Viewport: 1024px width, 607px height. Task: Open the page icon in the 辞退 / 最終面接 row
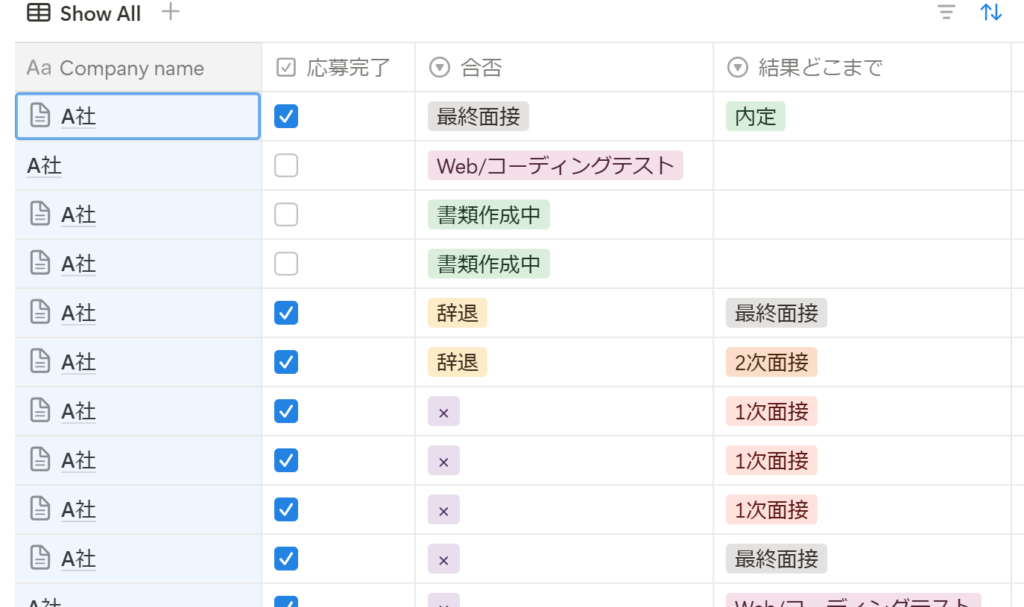[40, 312]
